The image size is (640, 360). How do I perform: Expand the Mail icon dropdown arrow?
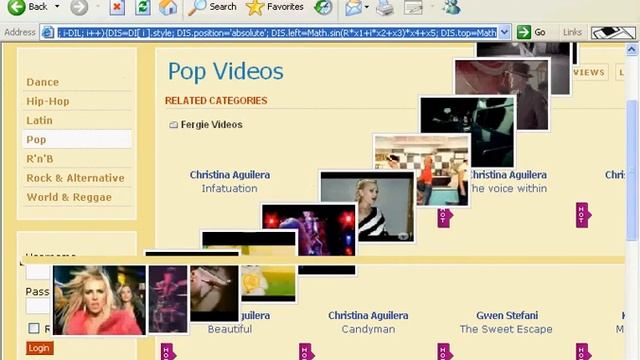[x=367, y=7]
